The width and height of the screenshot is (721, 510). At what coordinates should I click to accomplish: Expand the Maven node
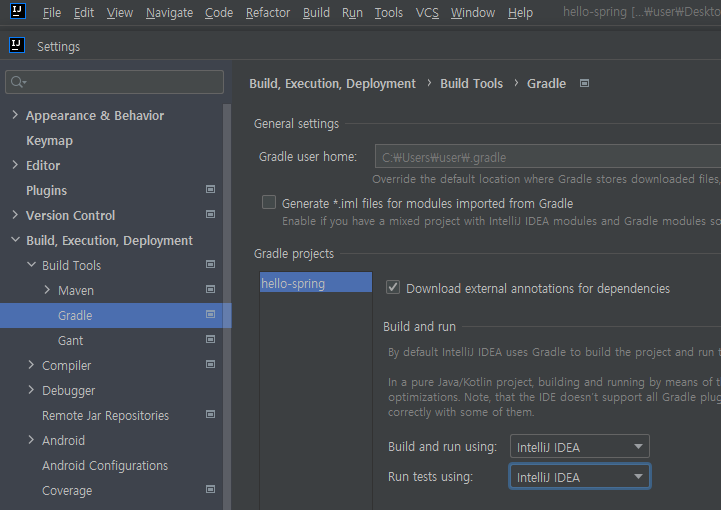click(47, 289)
